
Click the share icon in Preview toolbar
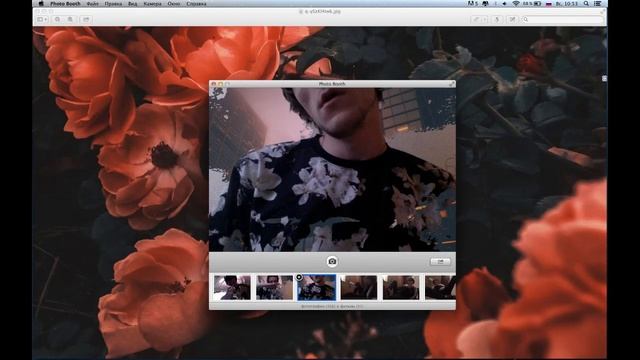86,19
